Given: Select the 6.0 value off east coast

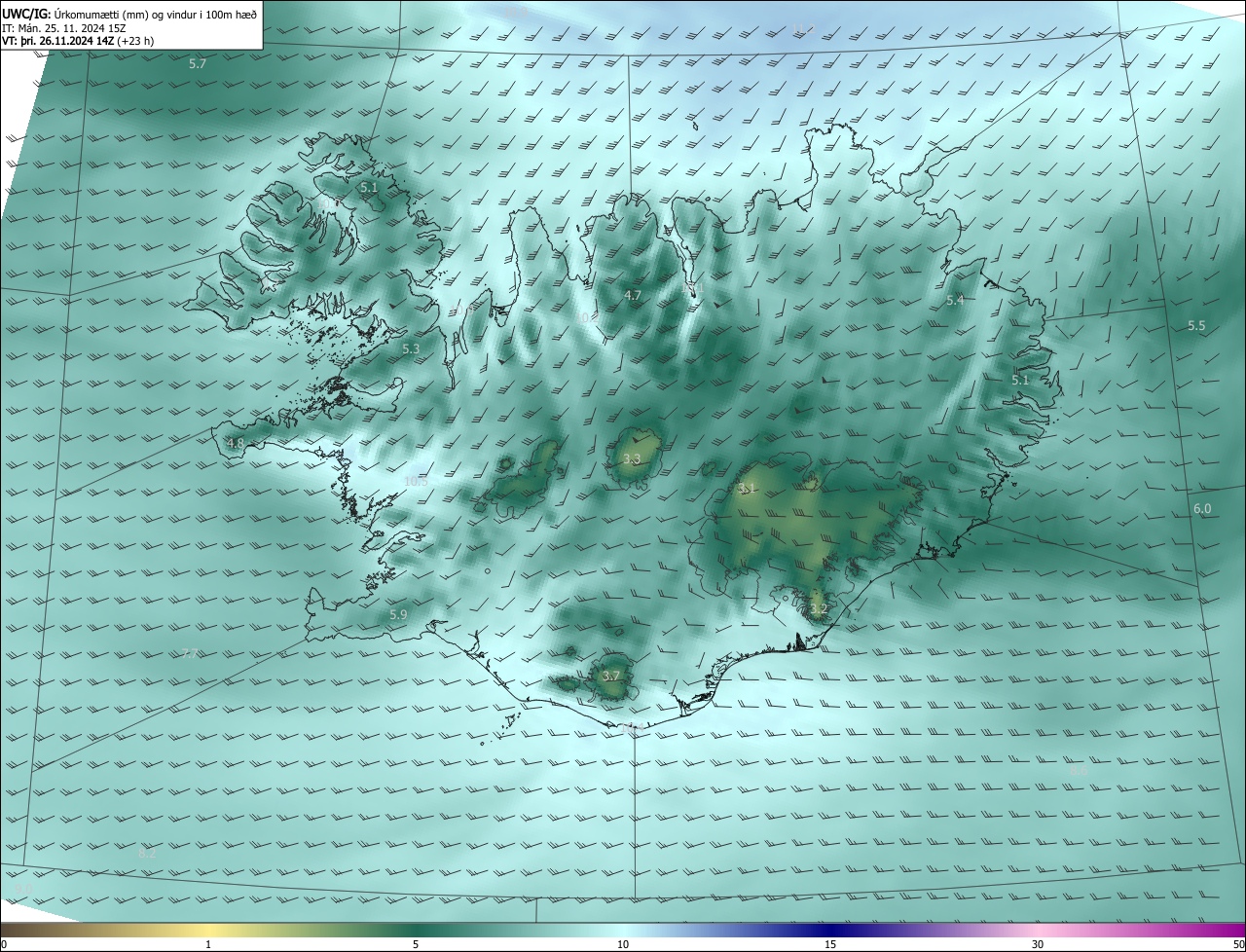Looking at the screenshot, I should (x=1202, y=509).
